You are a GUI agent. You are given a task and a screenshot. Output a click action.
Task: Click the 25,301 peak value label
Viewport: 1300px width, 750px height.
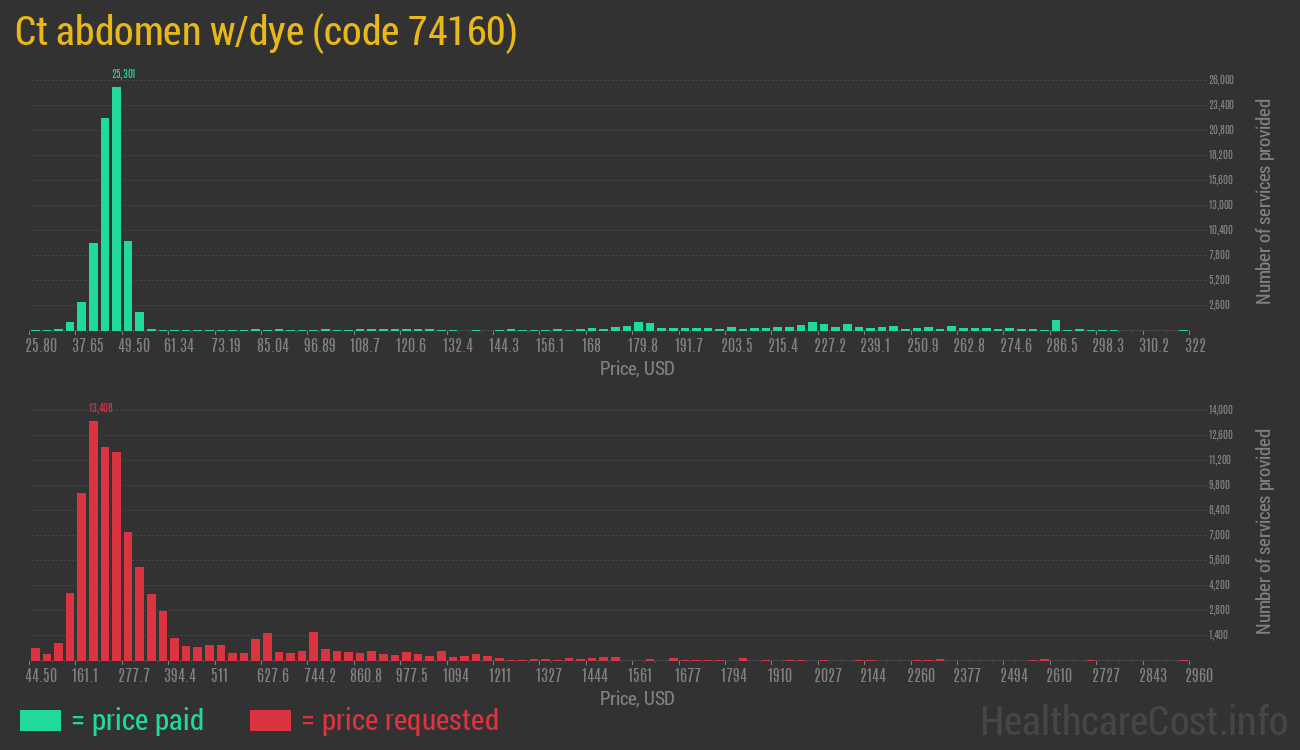124,74
